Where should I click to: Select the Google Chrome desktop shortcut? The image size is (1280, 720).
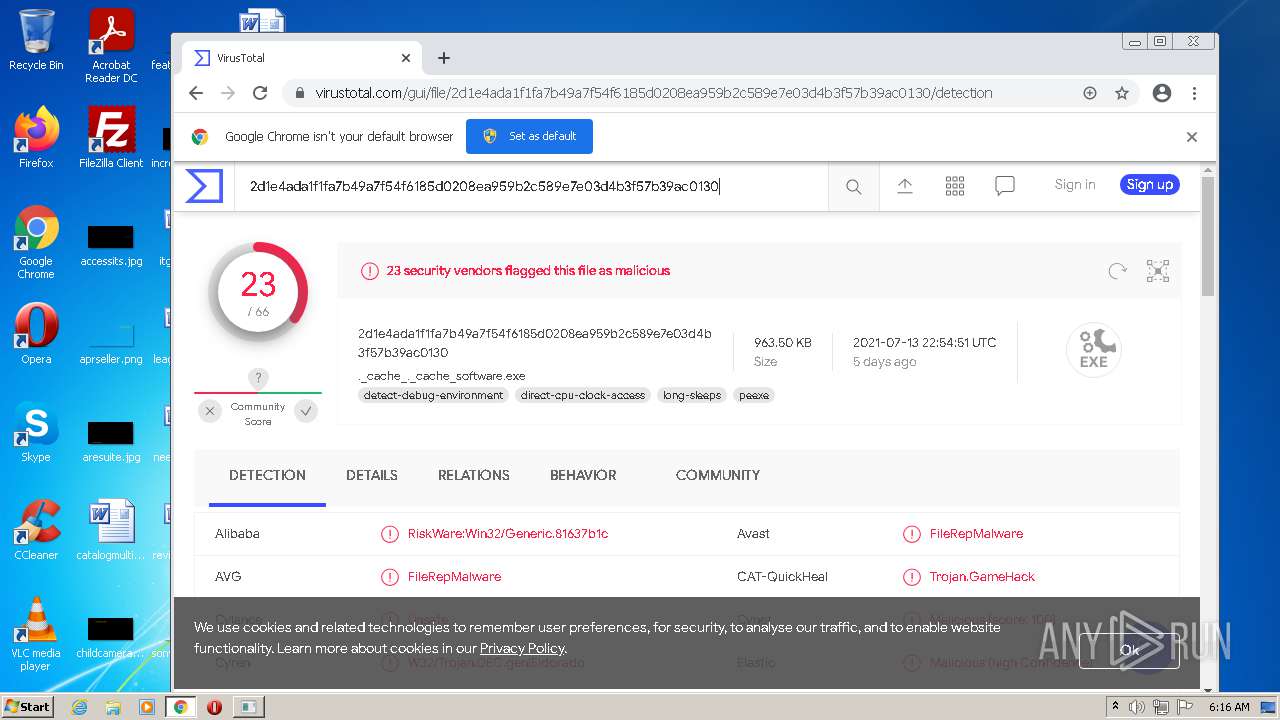(36, 241)
